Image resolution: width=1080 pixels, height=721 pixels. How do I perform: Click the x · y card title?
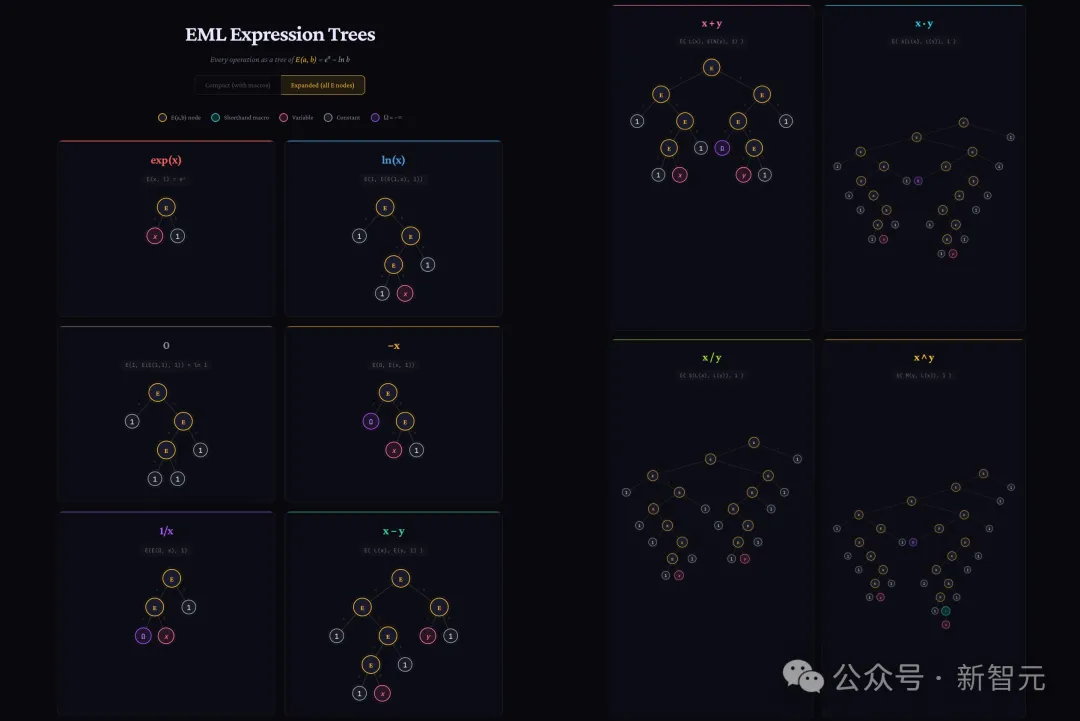coord(924,23)
